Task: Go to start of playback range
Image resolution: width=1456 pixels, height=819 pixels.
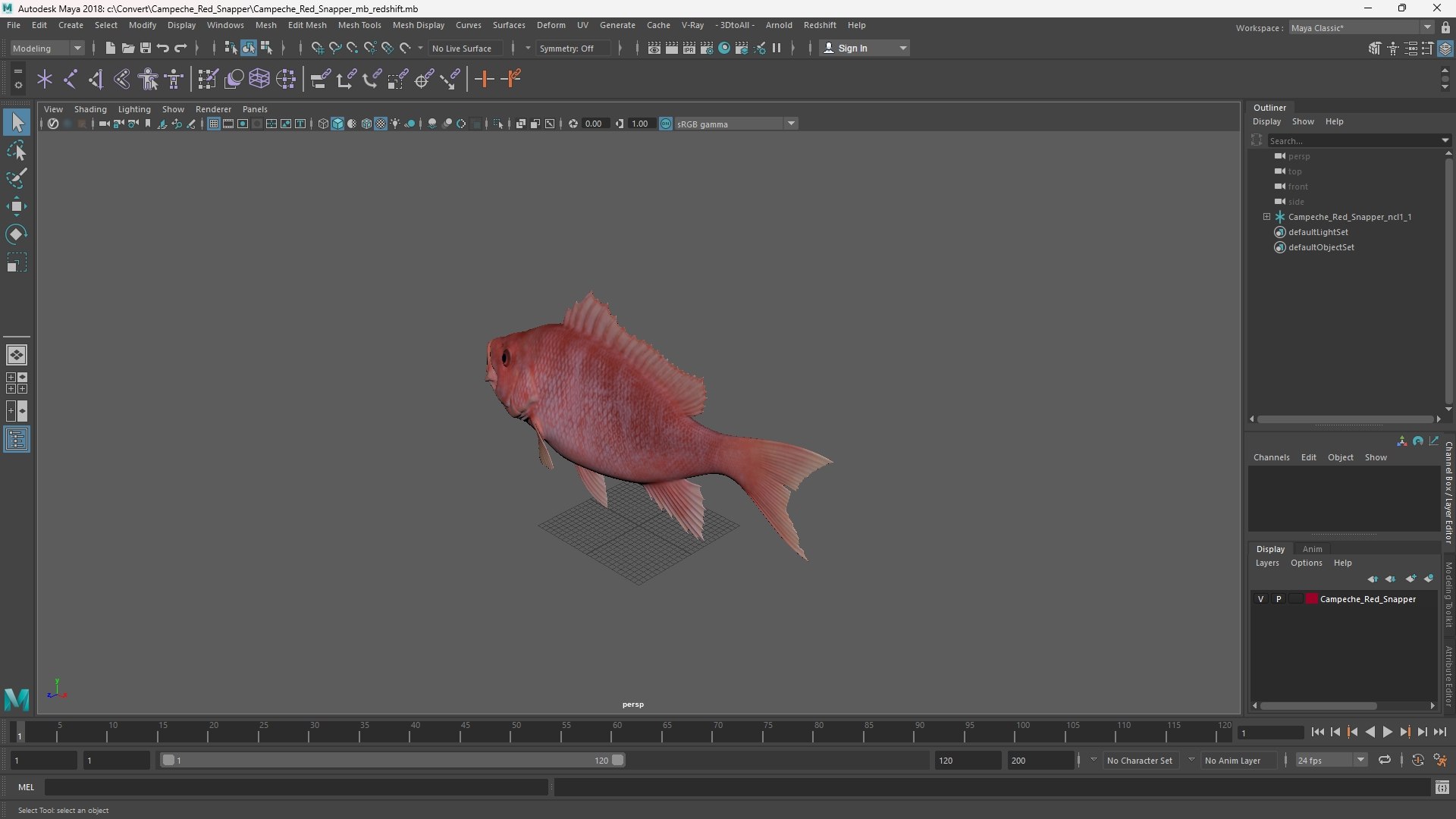Action: click(x=1317, y=732)
